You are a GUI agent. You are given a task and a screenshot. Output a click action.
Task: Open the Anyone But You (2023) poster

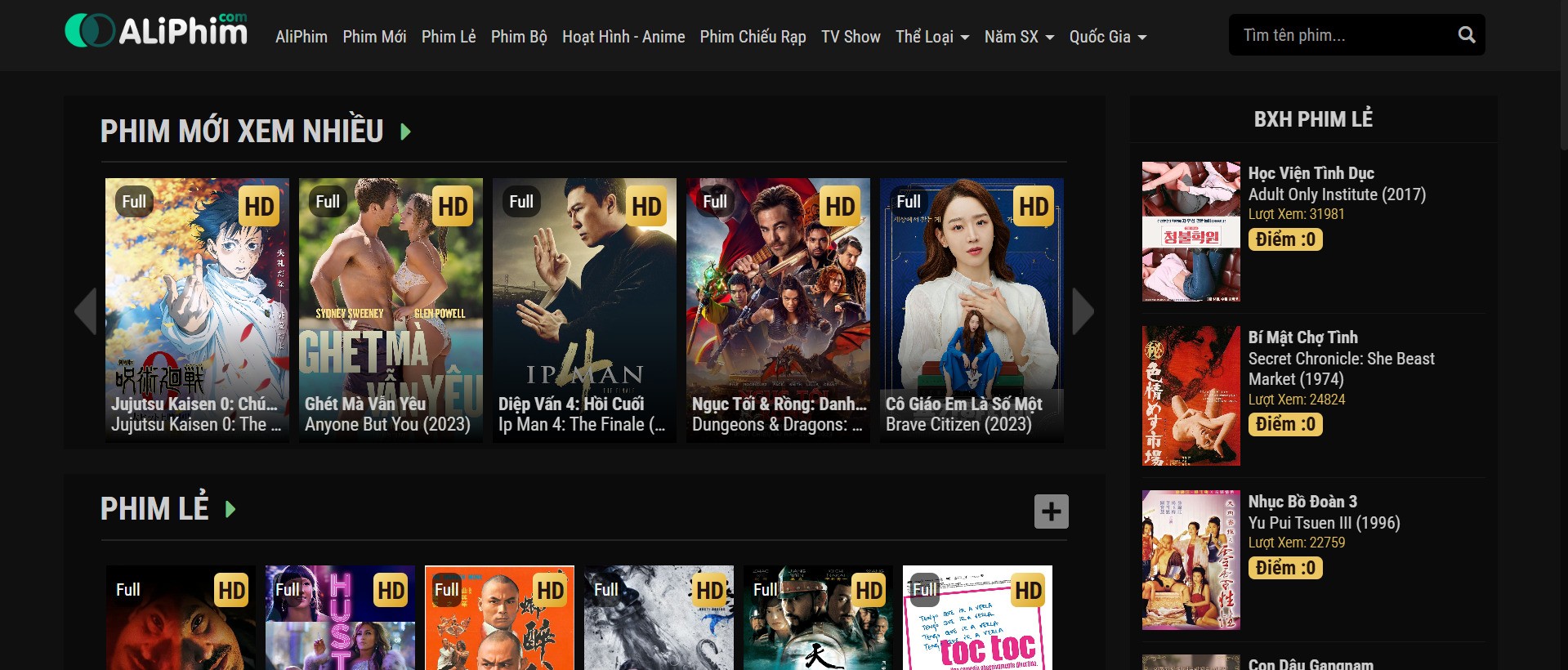[x=391, y=310]
